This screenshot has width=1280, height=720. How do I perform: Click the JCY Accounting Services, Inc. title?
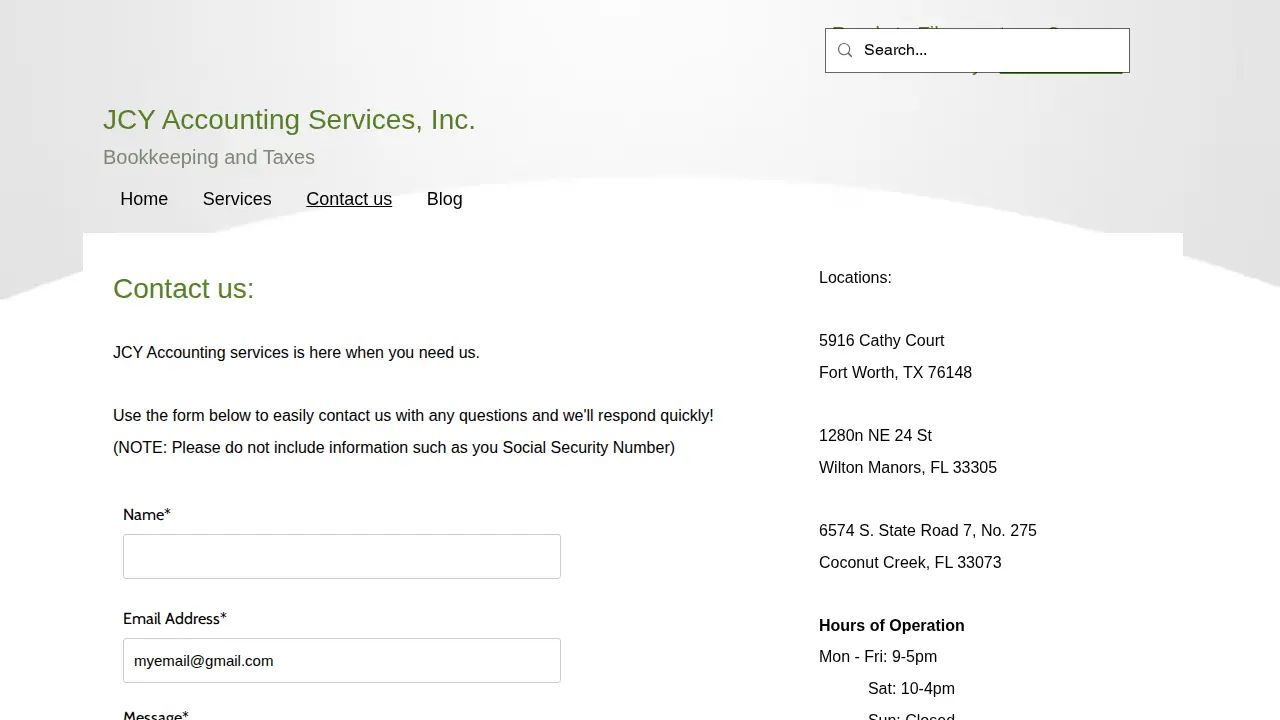[289, 120]
